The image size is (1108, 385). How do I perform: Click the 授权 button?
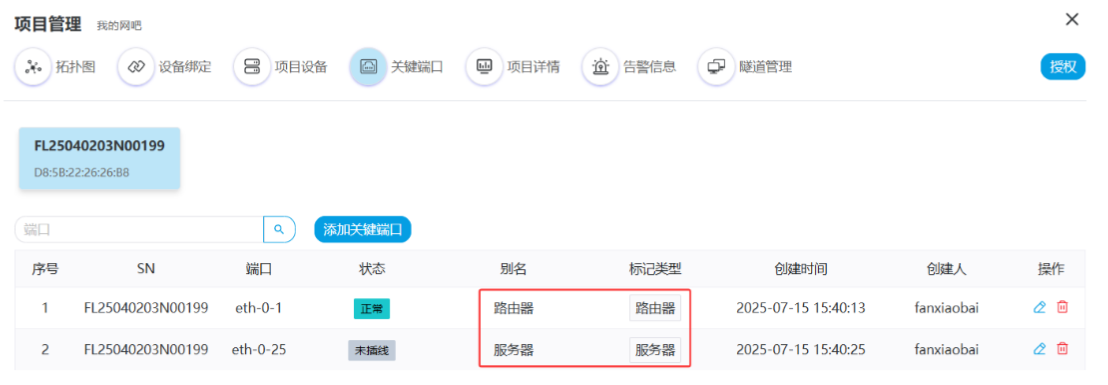(x=1063, y=67)
